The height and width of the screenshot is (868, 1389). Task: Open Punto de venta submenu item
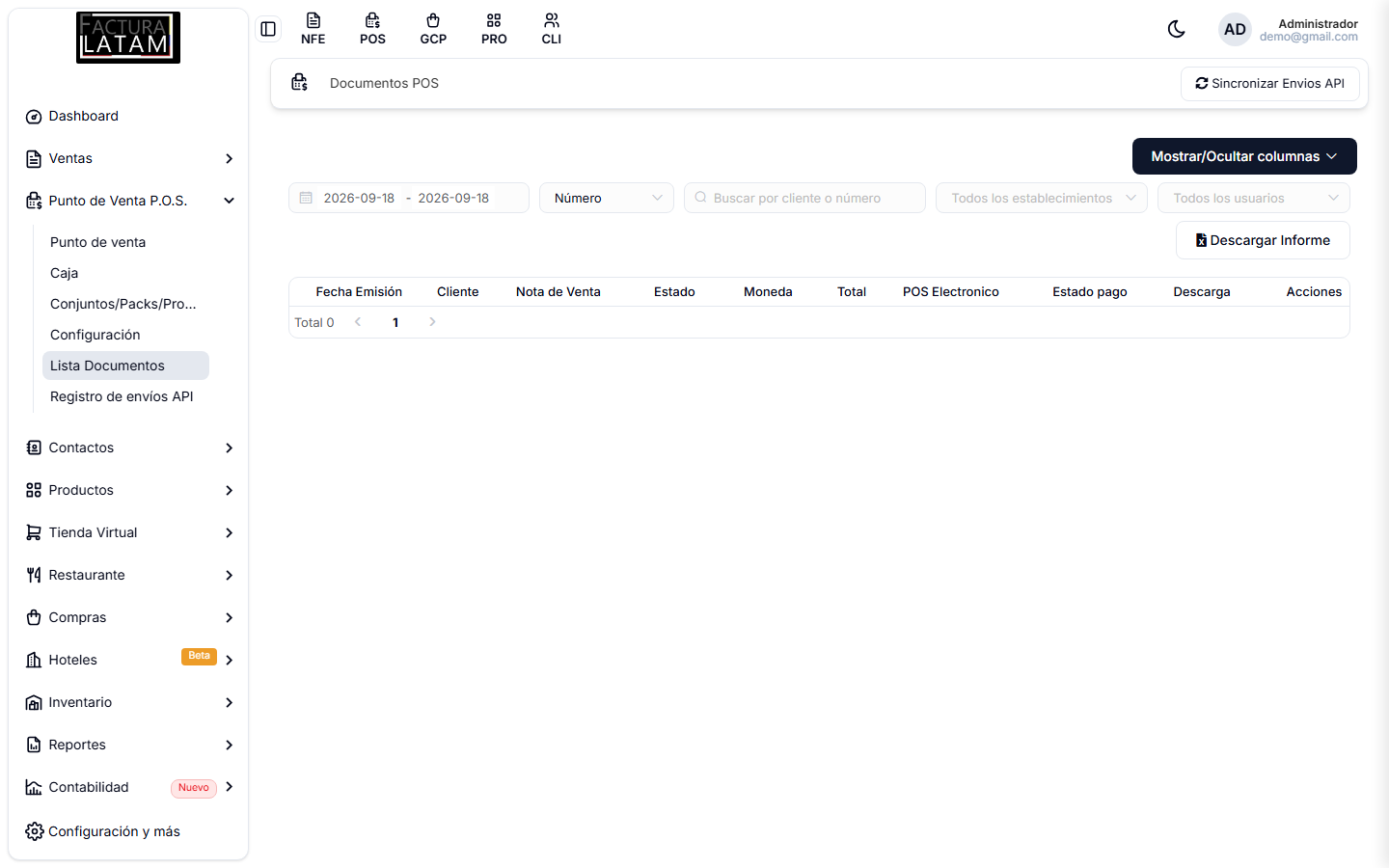pos(98,242)
